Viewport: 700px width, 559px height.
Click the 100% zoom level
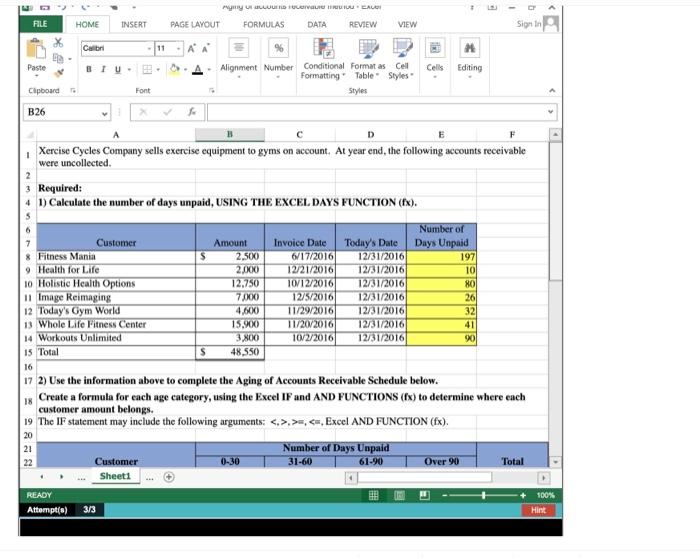click(x=546, y=496)
